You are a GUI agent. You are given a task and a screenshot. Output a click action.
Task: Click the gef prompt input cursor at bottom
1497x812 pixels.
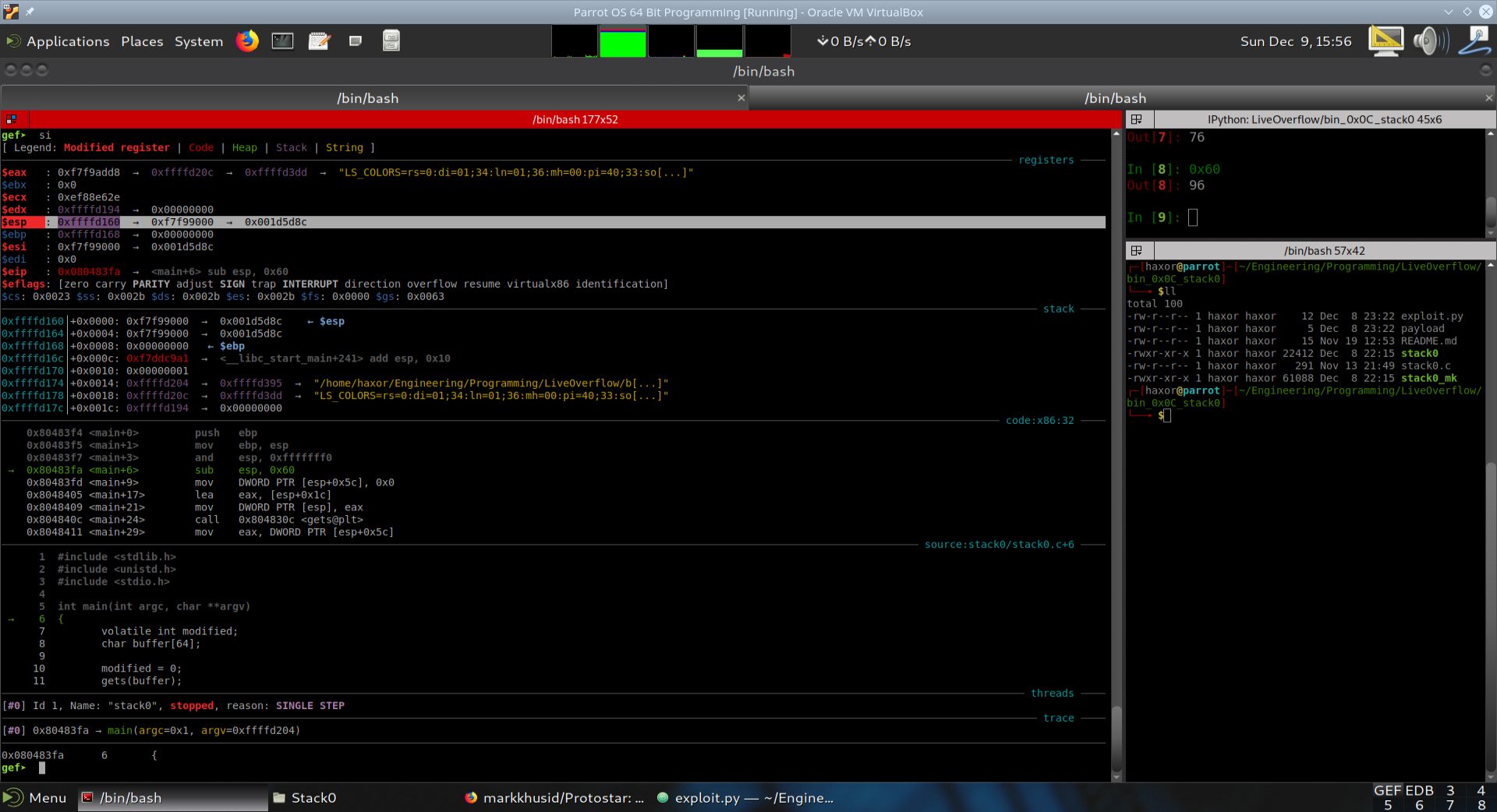(x=42, y=768)
